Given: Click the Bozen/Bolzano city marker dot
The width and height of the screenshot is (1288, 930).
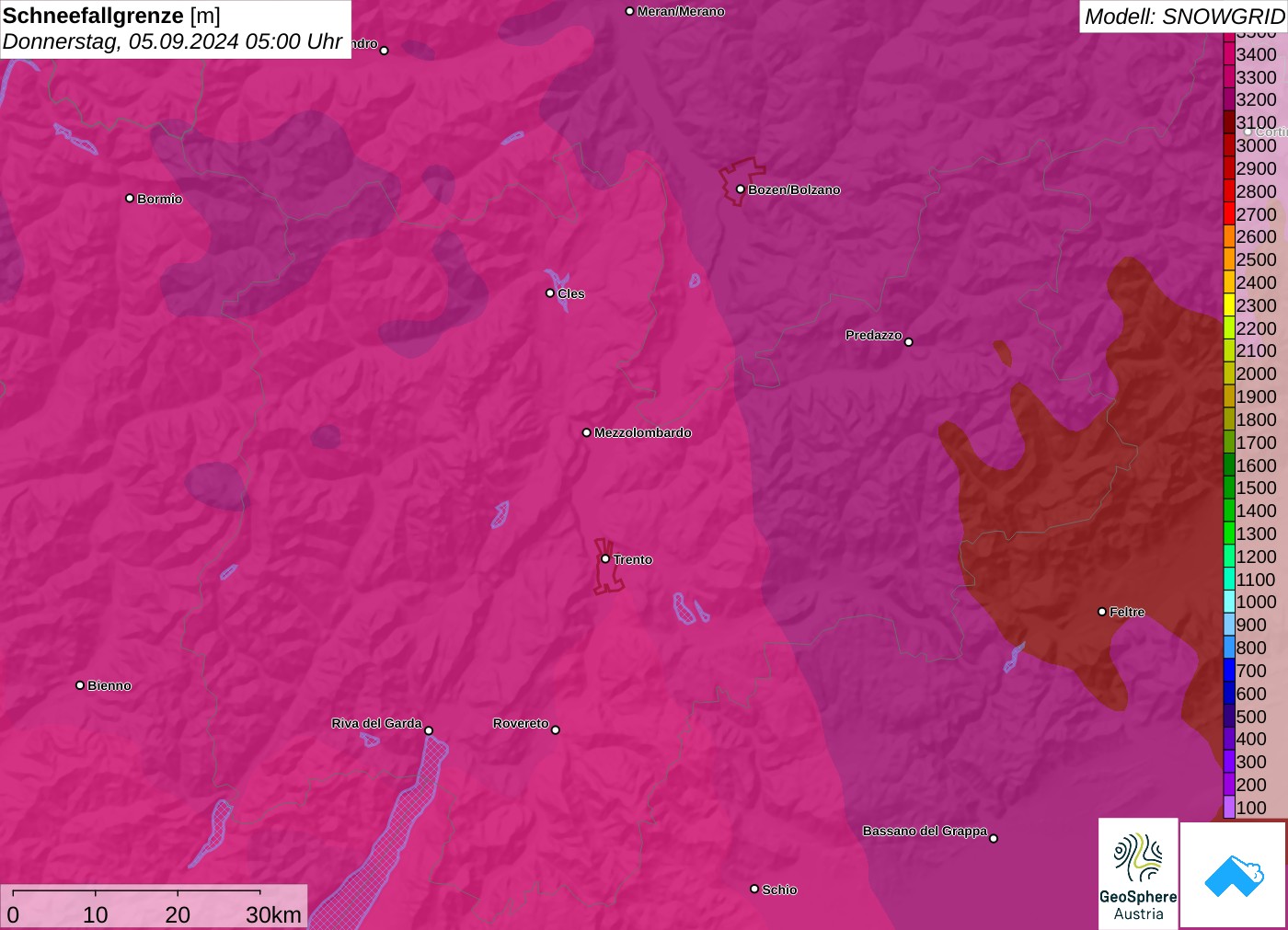Looking at the screenshot, I should coord(740,189).
